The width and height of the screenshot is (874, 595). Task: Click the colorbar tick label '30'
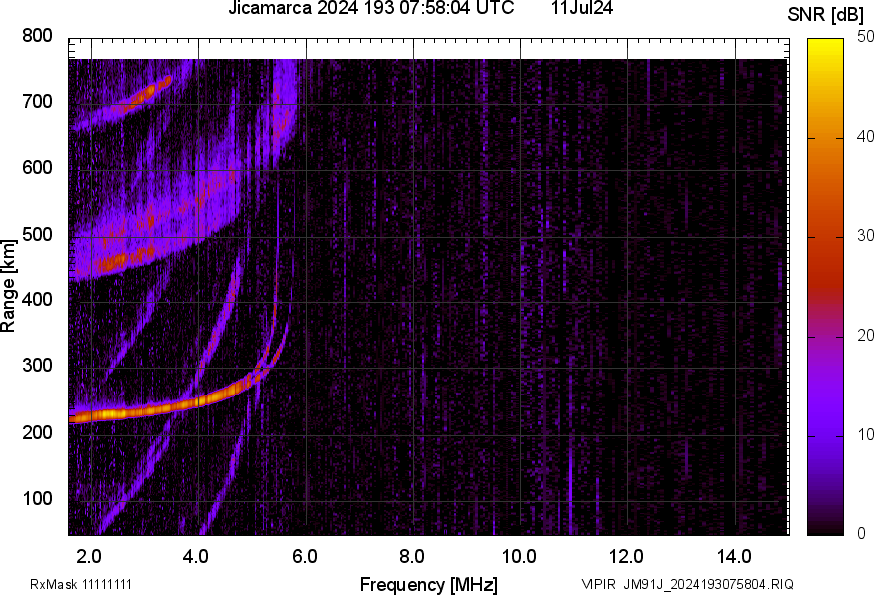tap(865, 236)
